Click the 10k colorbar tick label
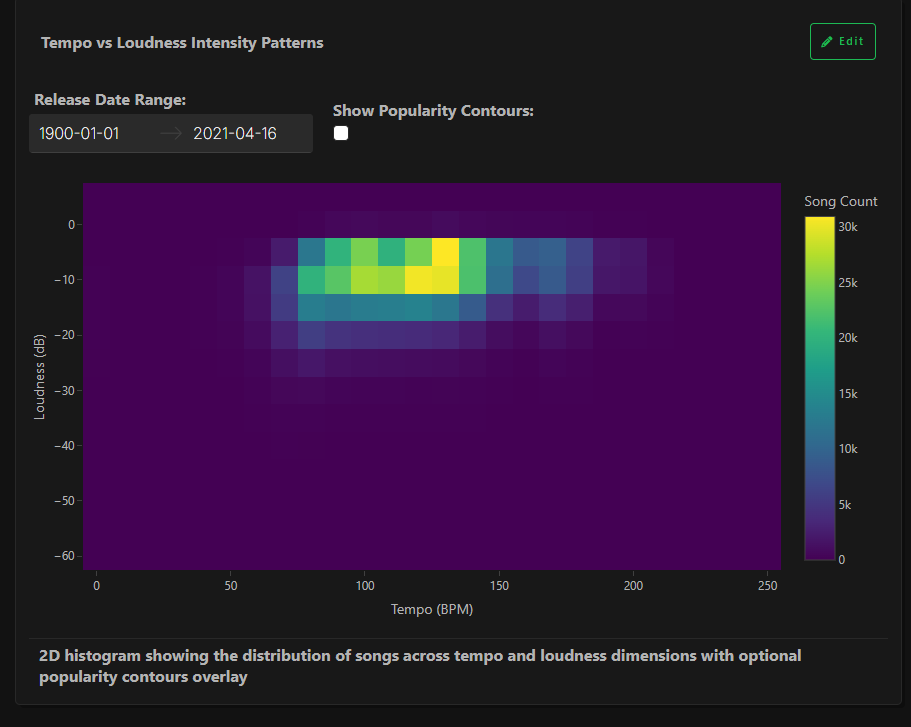 click(x=848, y=449)
